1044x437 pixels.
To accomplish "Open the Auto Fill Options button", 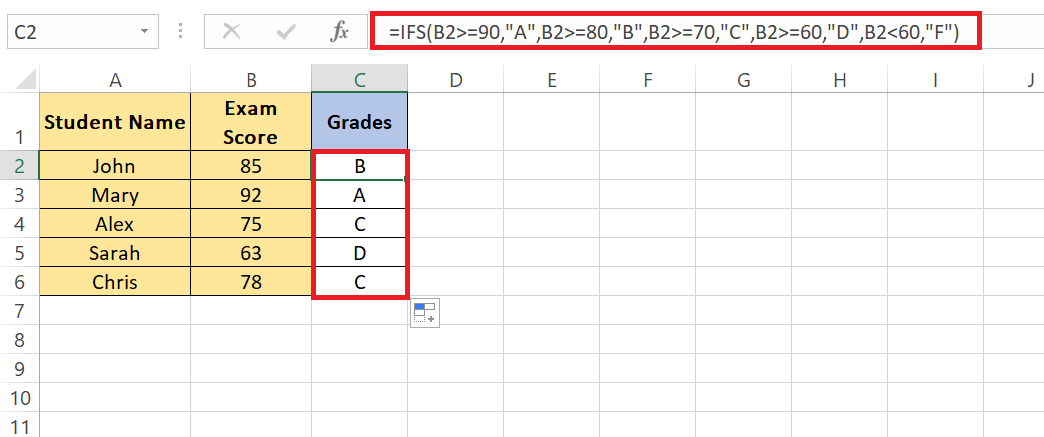I will (x=424, y=312).
